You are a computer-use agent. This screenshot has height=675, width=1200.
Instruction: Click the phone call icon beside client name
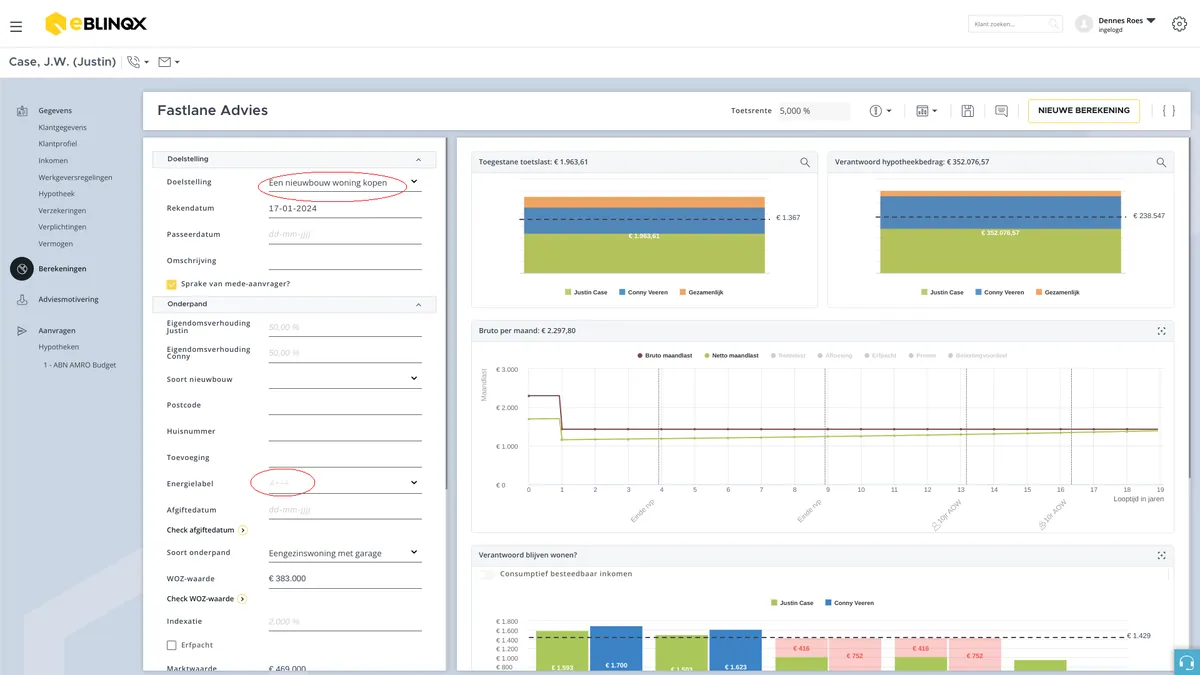[x=134, y=62]
